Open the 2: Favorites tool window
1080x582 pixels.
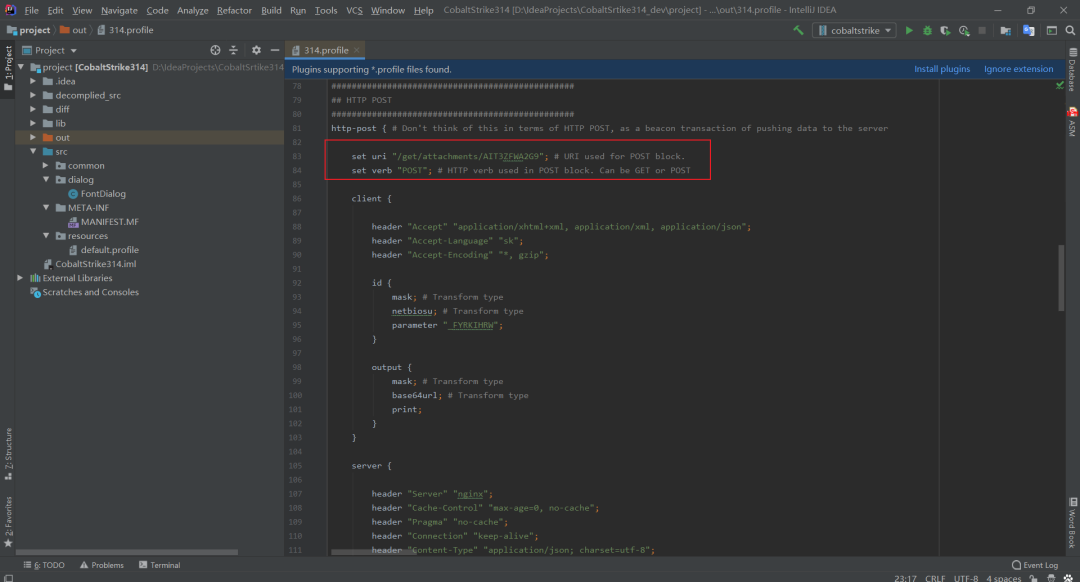click(8, 522)
